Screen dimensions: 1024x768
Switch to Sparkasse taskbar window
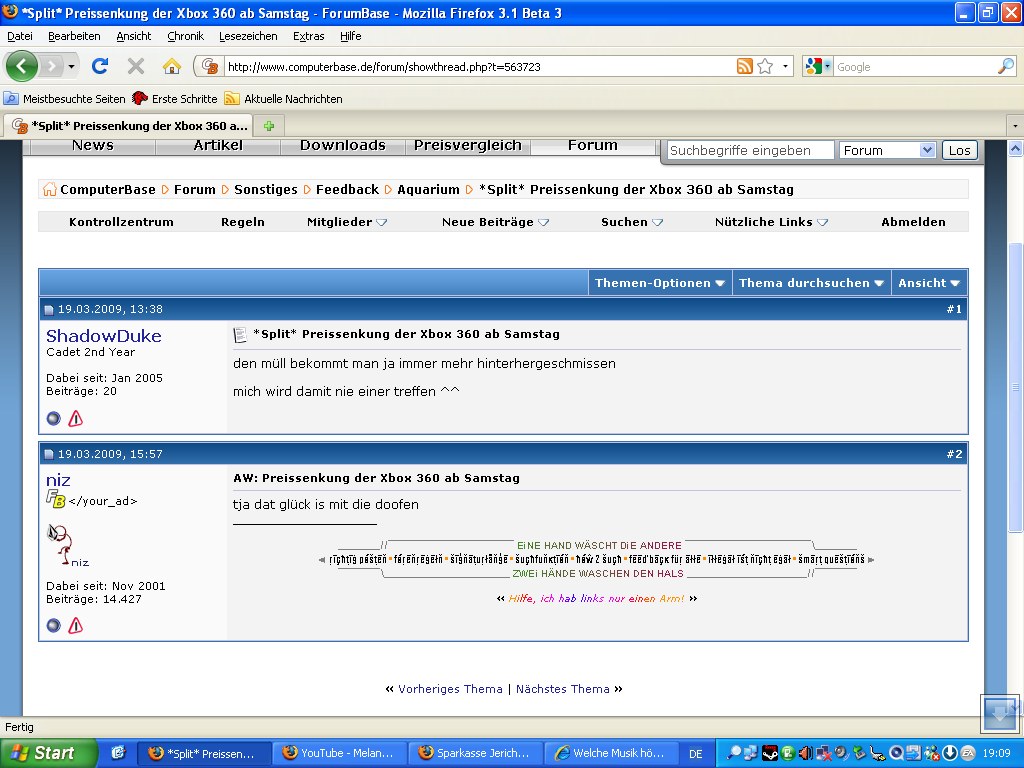coord(475,753)
